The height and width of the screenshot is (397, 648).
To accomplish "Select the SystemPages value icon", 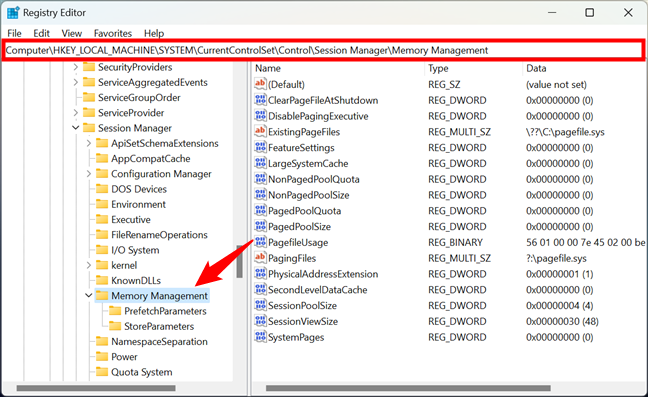I will pyautogui.click(x=260, y=337).
